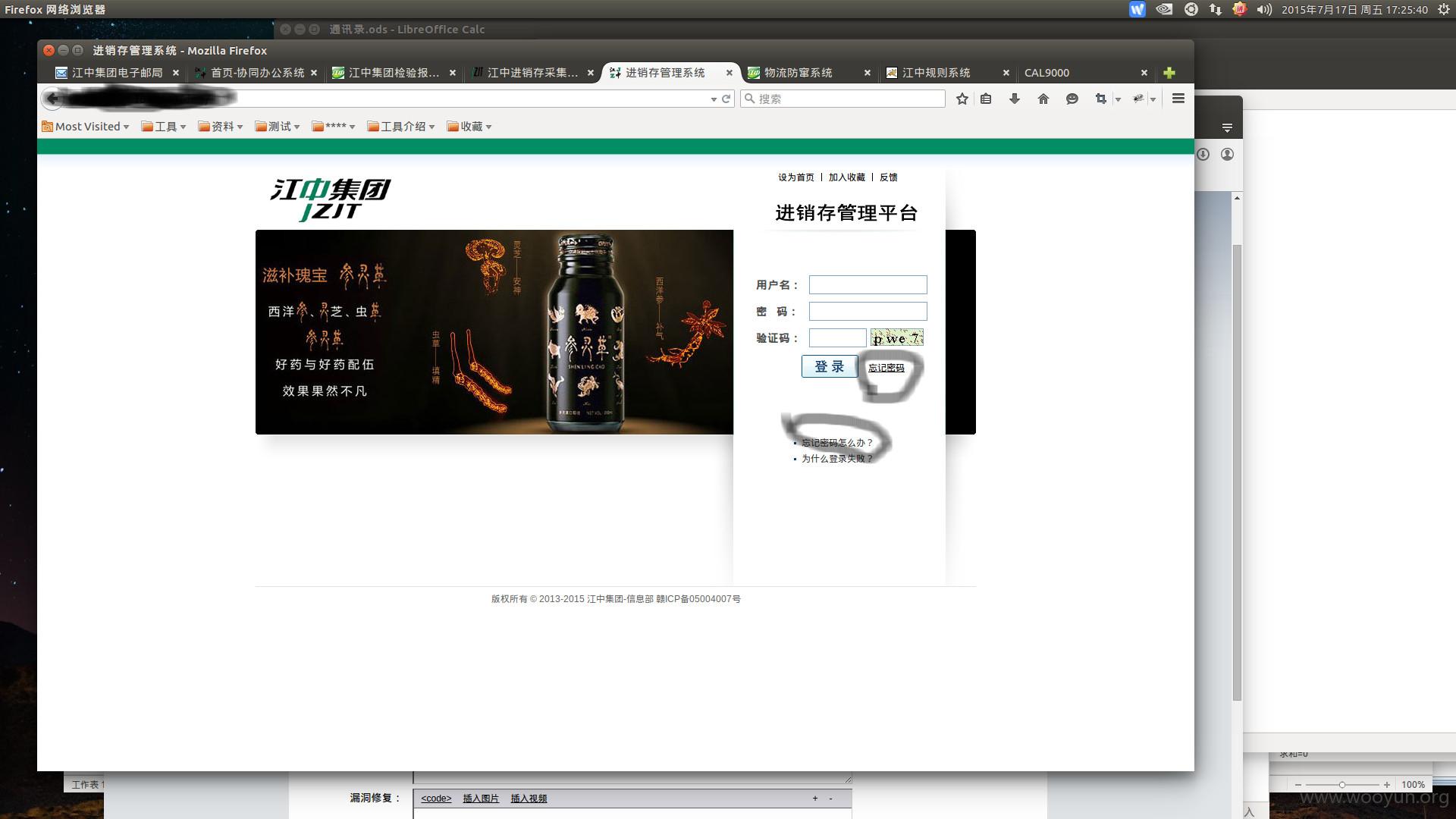Go back with the back arrow button

pos(52,99)
